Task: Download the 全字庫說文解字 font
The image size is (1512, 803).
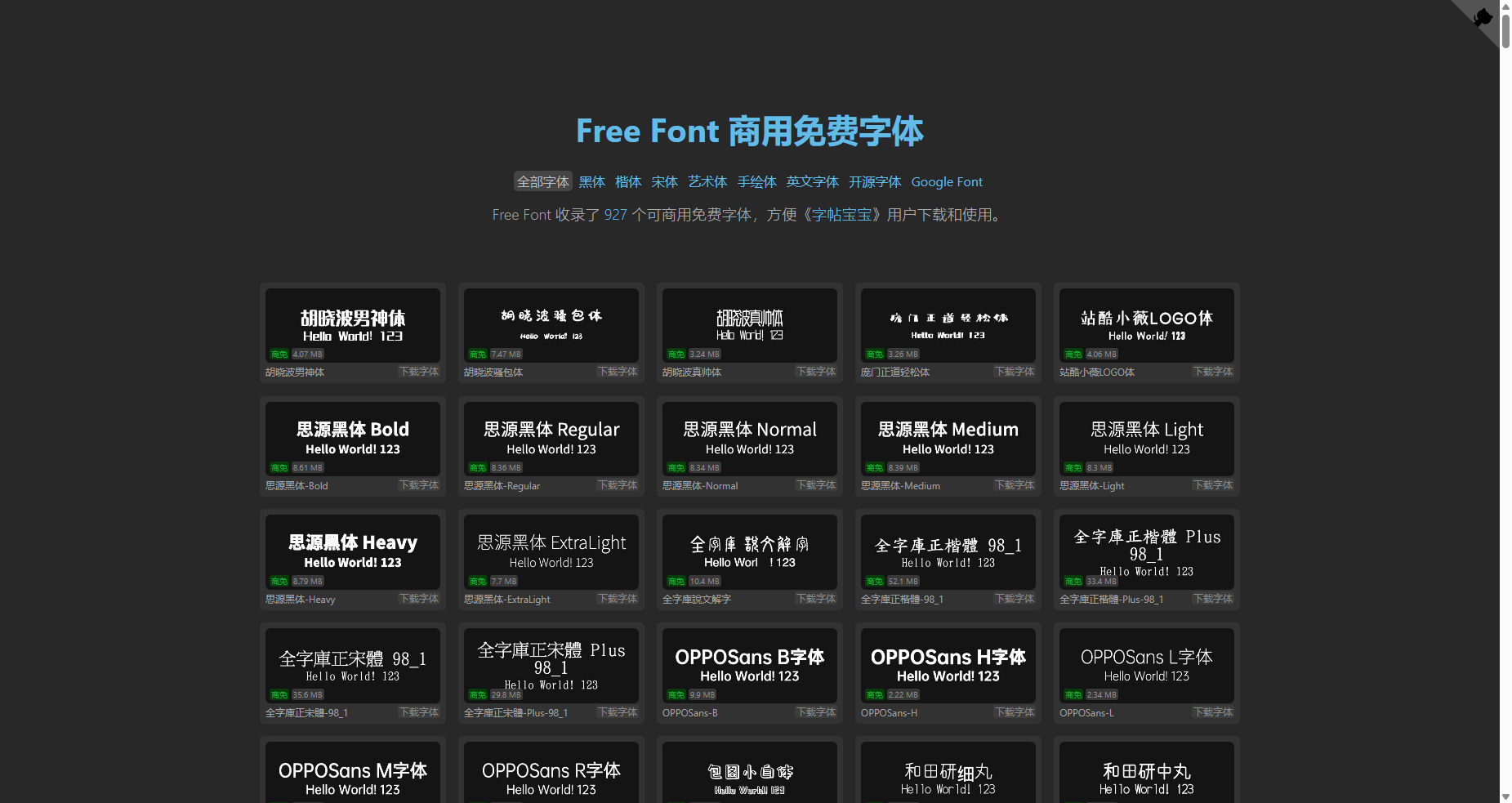Action: [816, 599]
